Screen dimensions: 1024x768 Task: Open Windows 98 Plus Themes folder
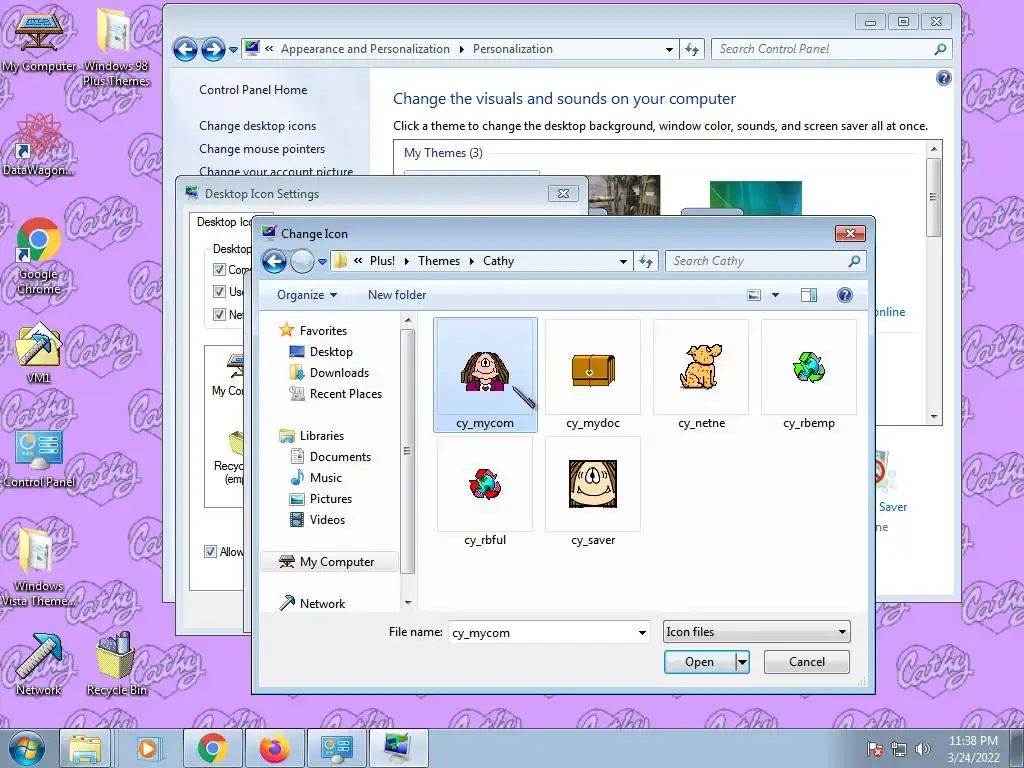116,47
